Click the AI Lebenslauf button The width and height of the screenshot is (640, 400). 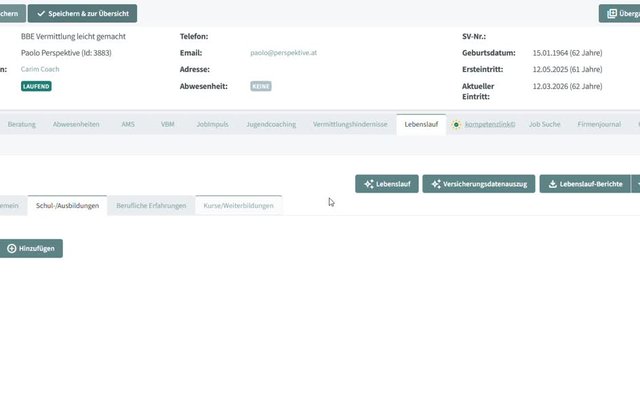coord(387,184)
